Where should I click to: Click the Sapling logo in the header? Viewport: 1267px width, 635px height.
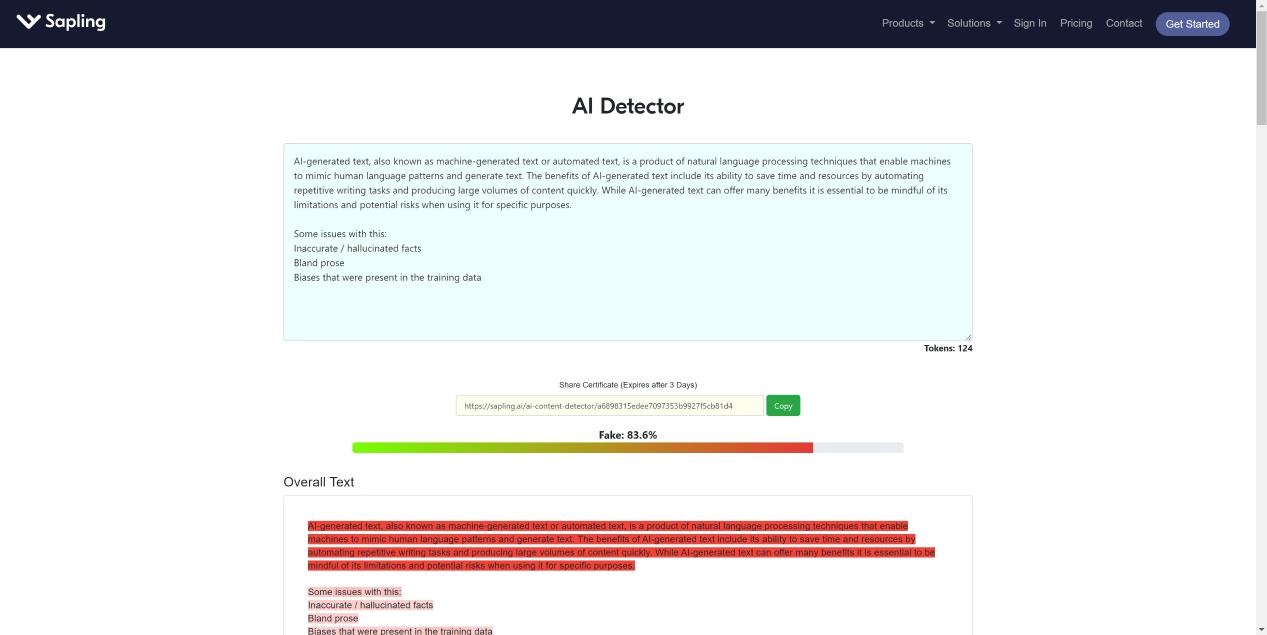coord(61,22)
